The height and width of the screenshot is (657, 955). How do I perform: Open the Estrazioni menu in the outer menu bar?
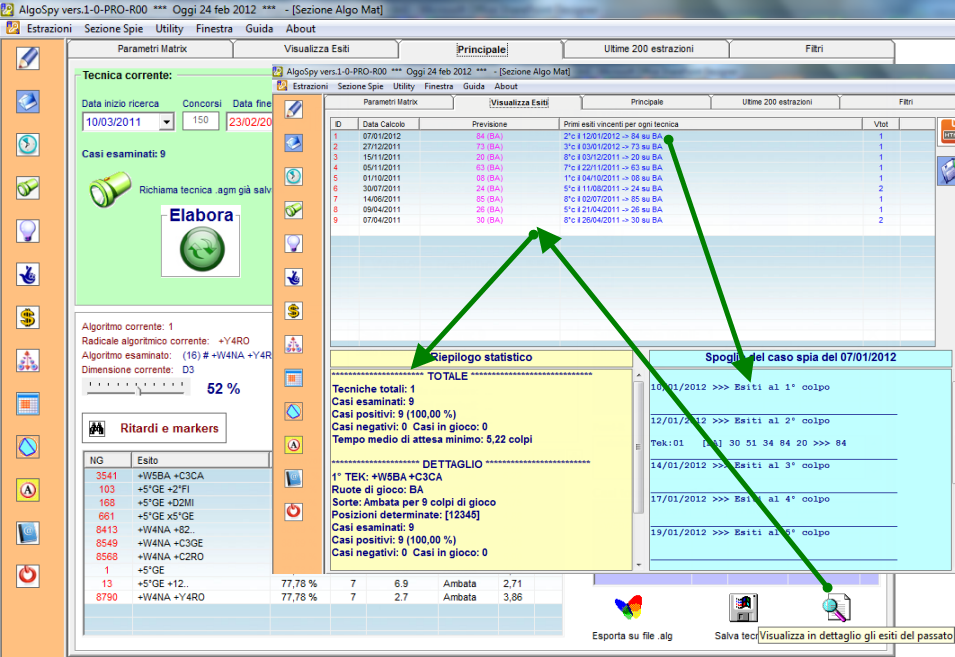[49, 29]
